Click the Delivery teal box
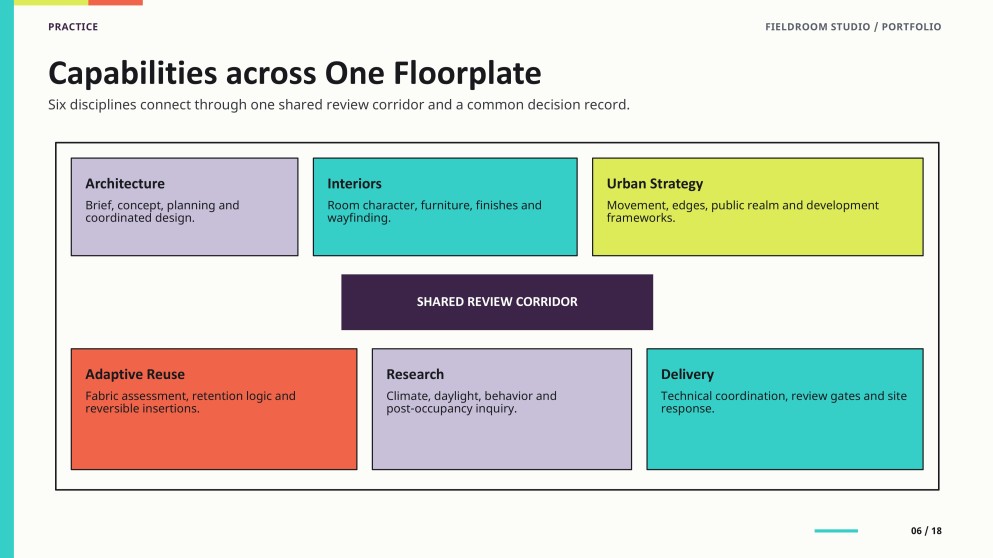The width and height of the screenshot is (993, 558). 785,409
